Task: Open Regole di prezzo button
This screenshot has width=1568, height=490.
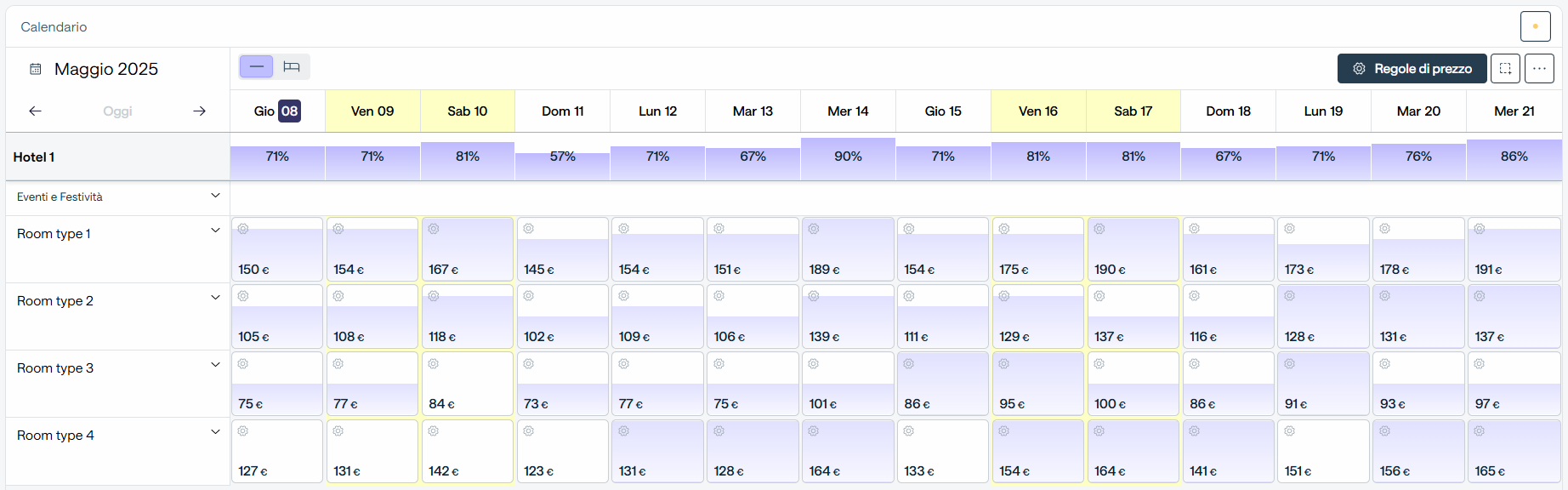Action: [x=1412, y=68]
